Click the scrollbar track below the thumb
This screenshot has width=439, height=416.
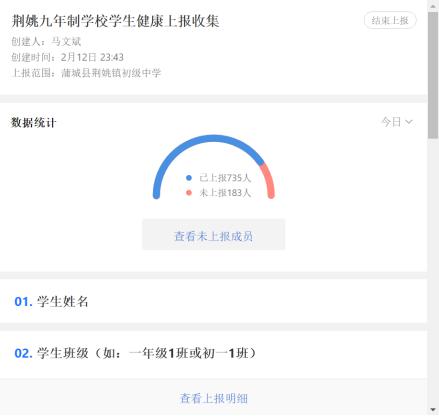[x=433, y=270]
